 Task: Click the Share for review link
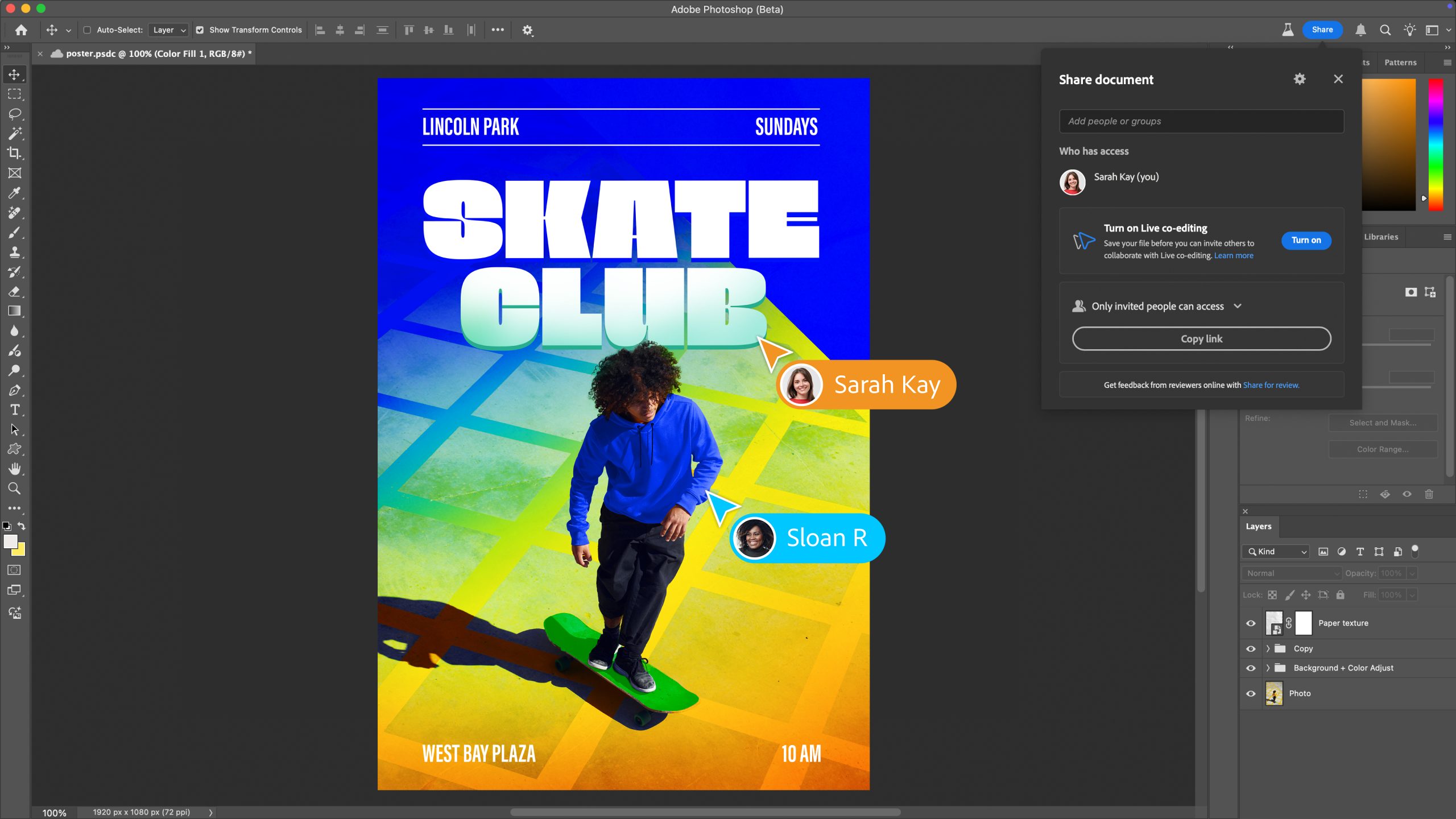[1270, 385]
